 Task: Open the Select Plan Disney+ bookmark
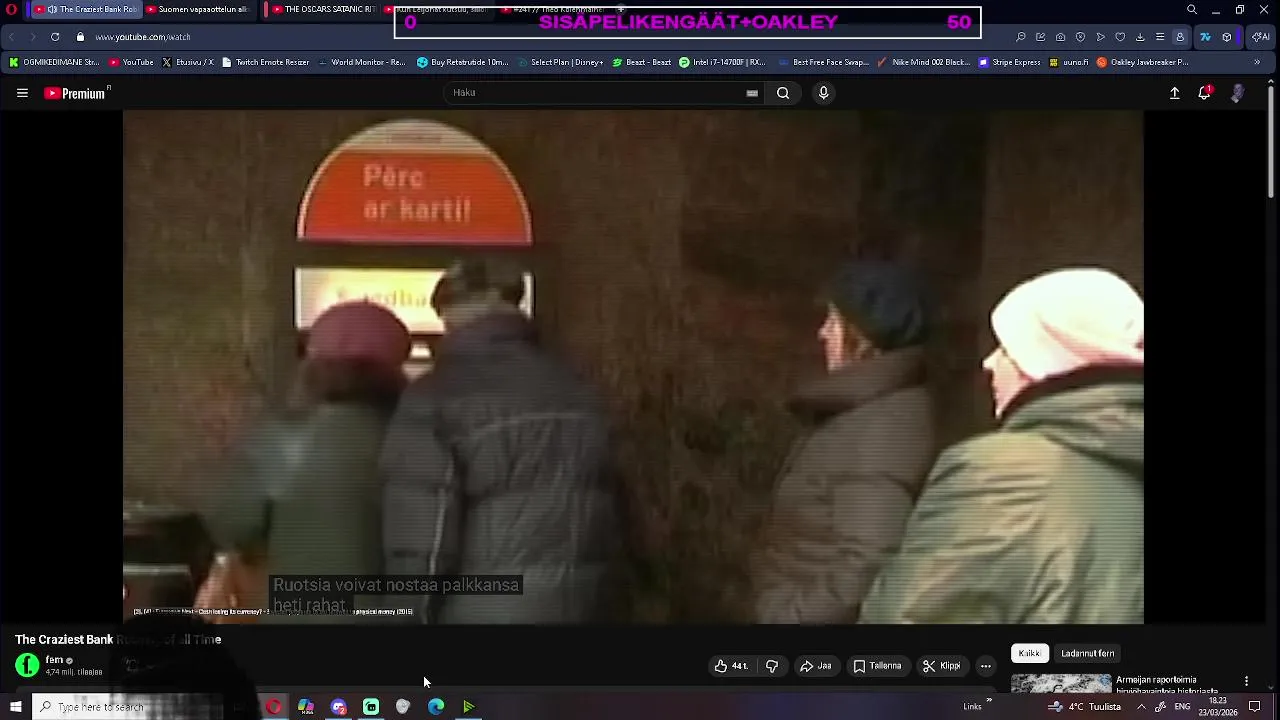coord(559,62)
